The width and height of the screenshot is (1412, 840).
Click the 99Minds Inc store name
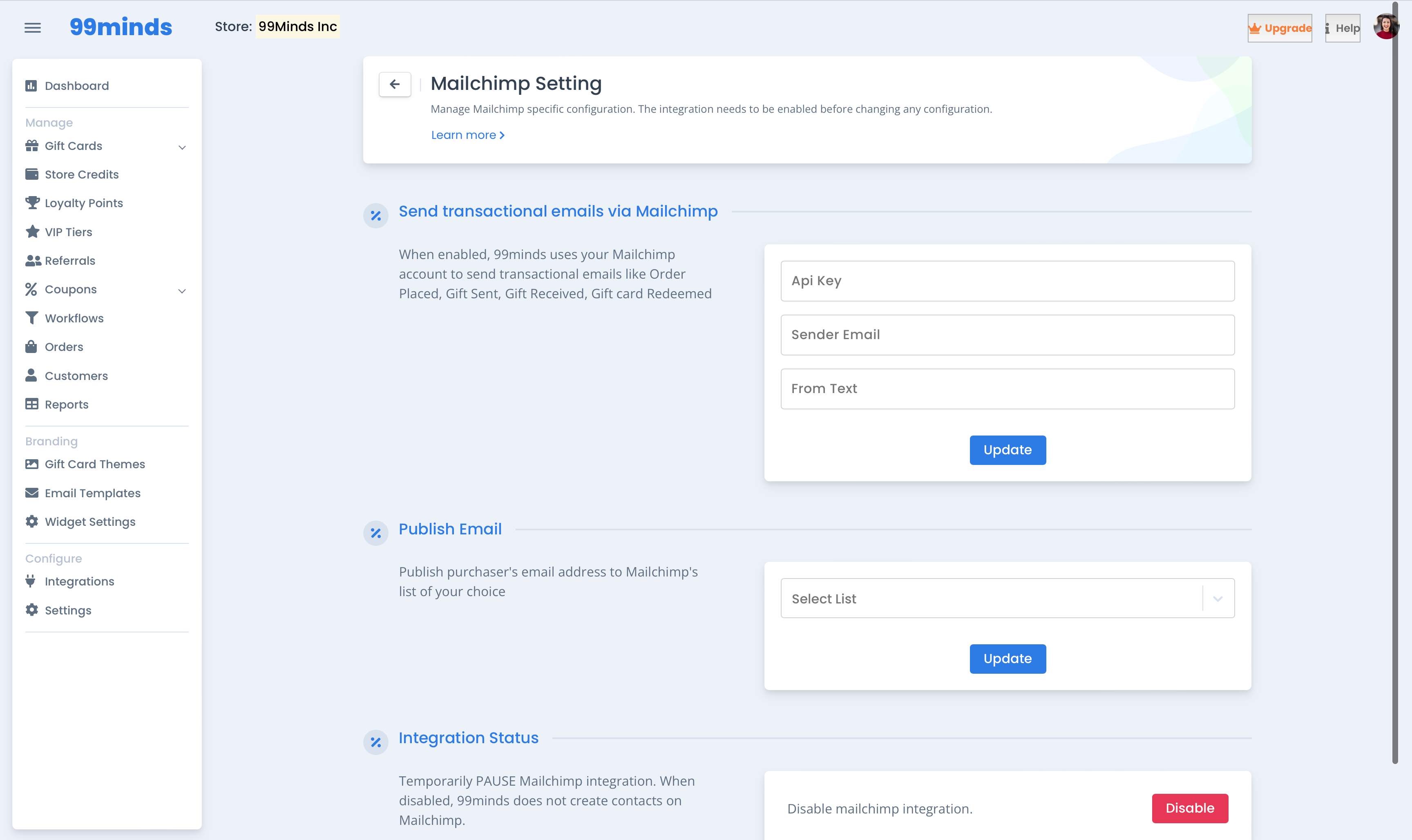pyautogui.click(x=298, y=27)
